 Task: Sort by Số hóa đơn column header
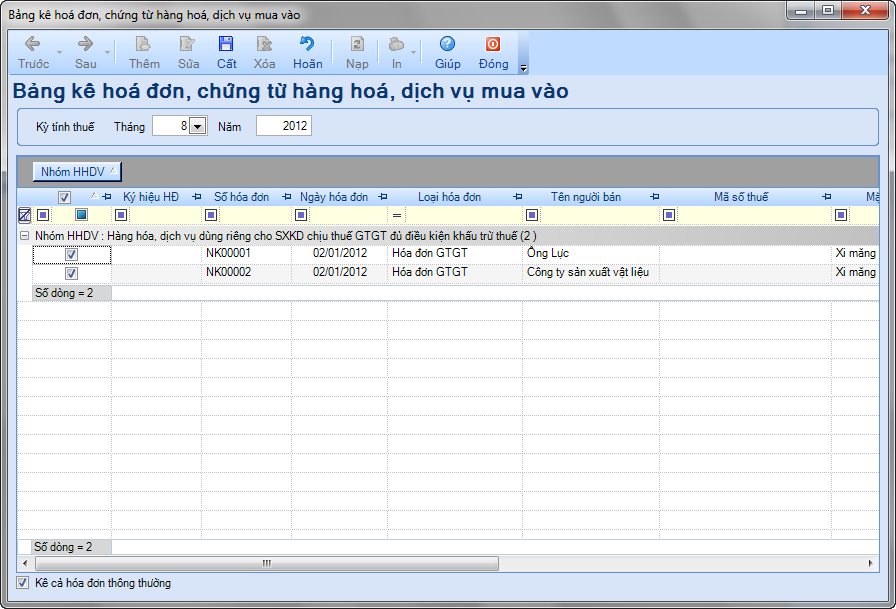tap(241, 197)
